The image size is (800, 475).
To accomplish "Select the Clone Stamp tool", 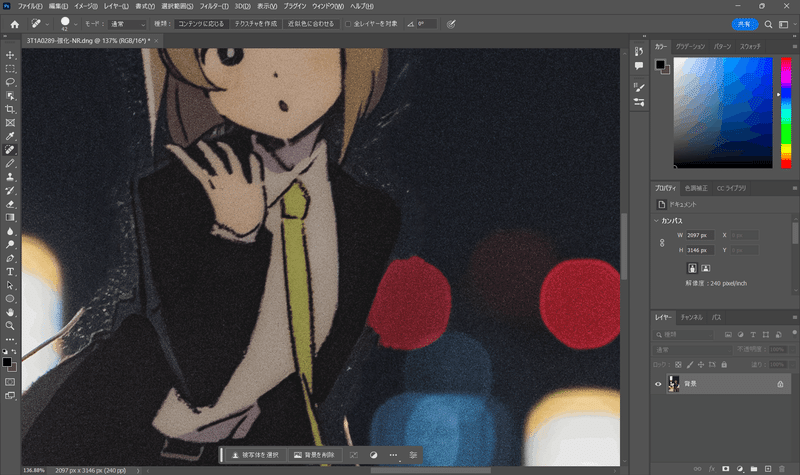I will [10, 177].
